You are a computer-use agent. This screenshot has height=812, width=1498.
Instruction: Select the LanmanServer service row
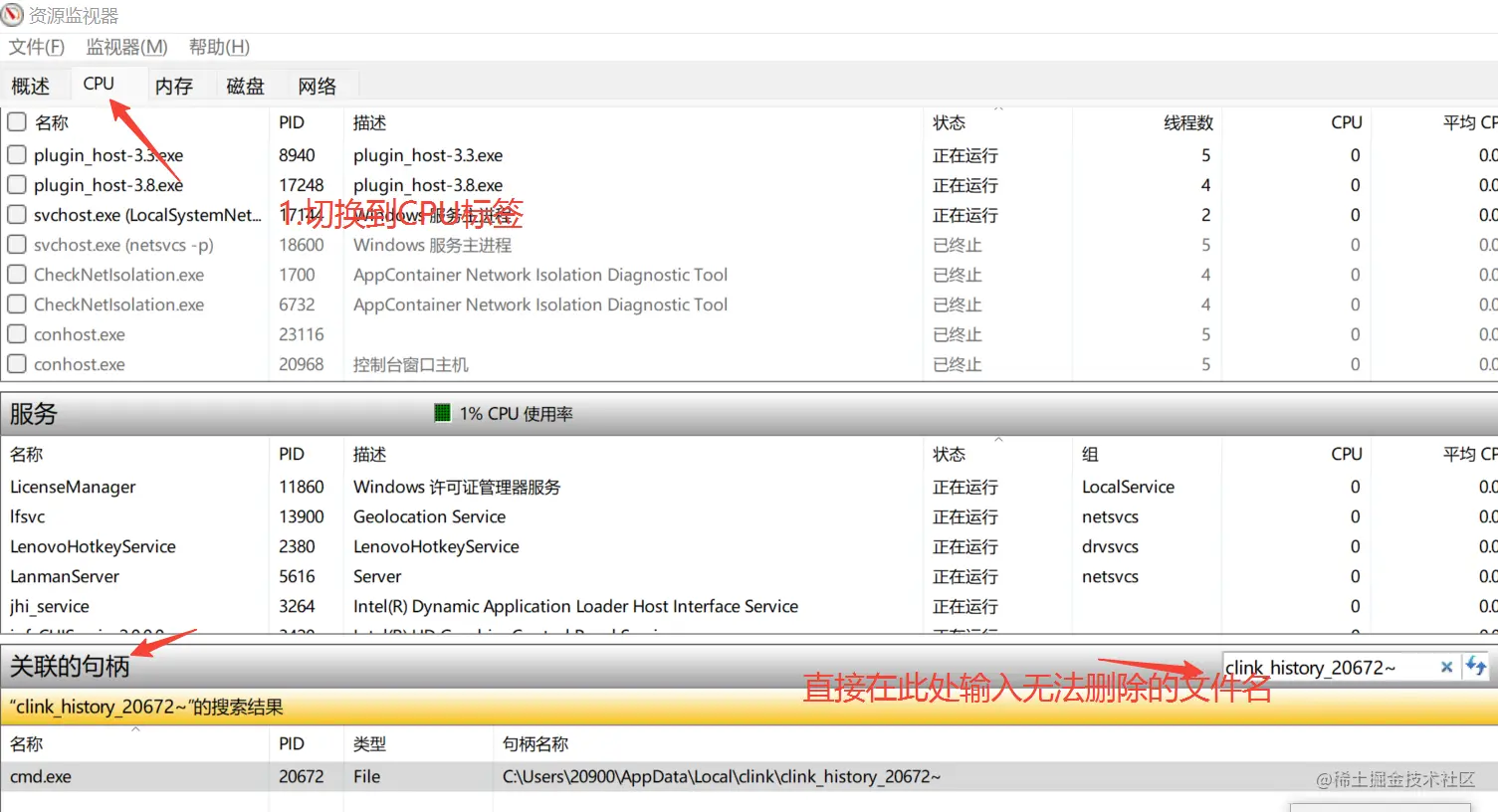[749, 576]
